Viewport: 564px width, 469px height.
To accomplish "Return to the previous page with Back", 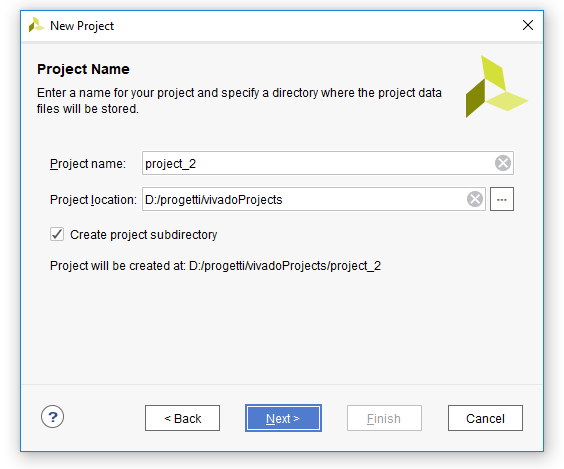I will [182, 418].
